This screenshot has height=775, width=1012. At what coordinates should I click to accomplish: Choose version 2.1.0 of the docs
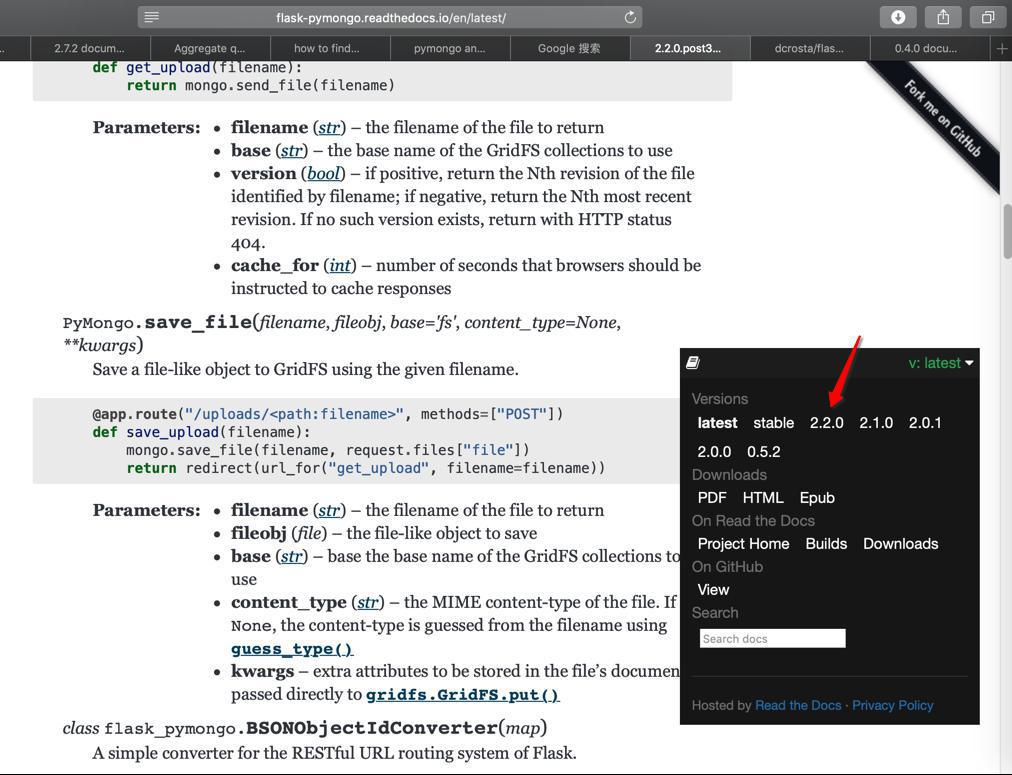pyautogui.click(x=876, y=423)
